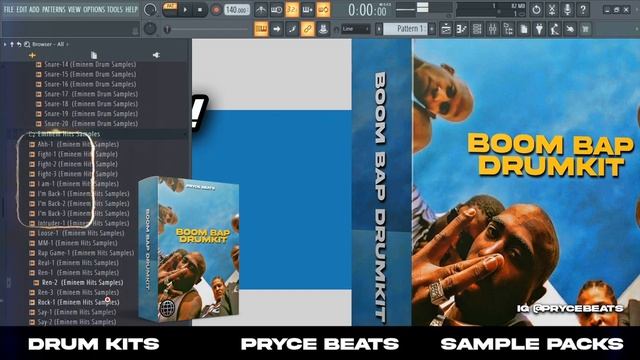Click the plus tab in browser

[x=32, y=55]
